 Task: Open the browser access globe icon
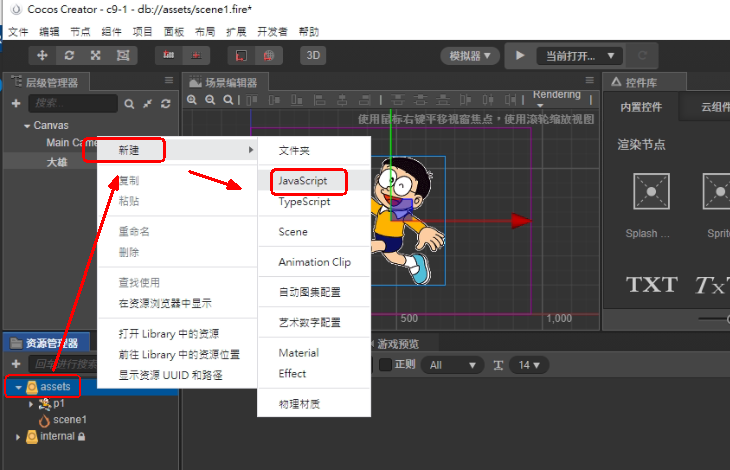(269, 56)
